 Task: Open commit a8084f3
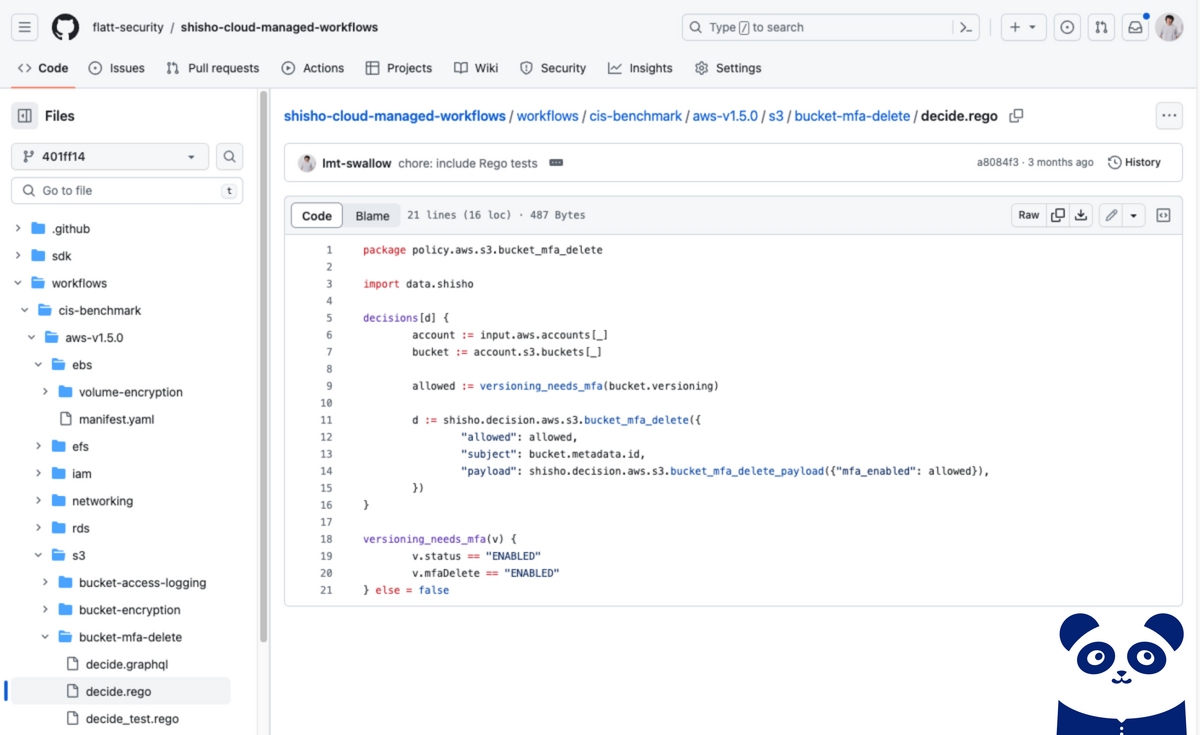[998, 162]
